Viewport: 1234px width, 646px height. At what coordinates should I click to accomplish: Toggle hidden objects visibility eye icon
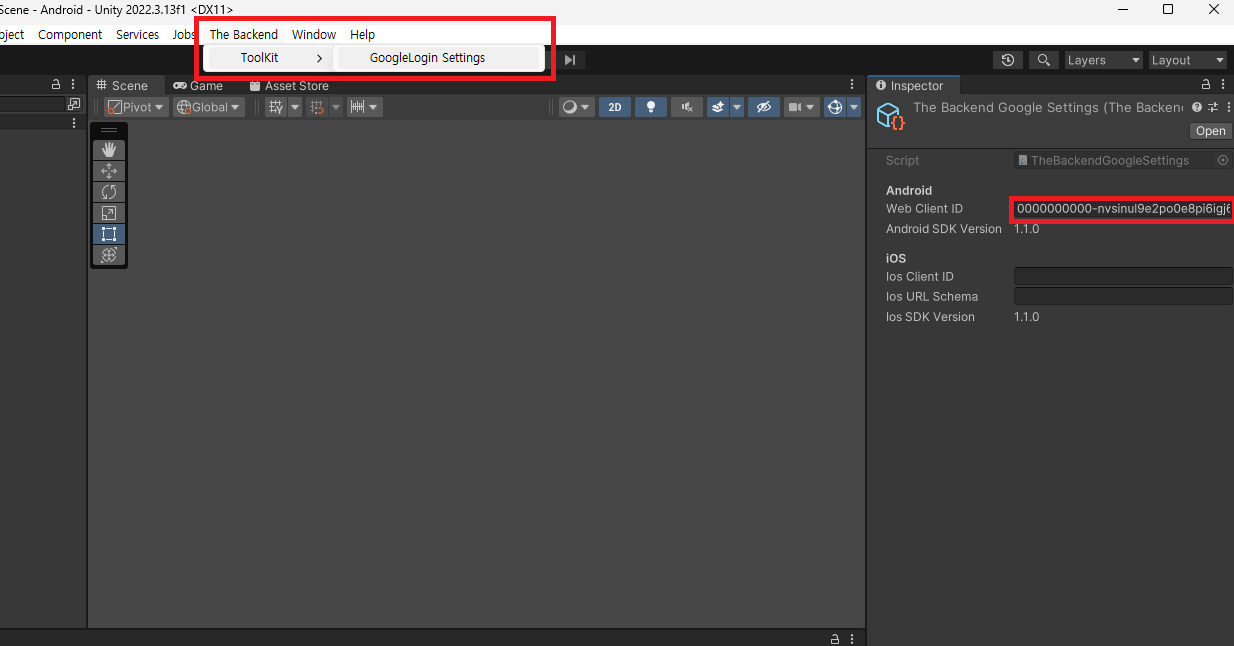(x=763, y=107)
